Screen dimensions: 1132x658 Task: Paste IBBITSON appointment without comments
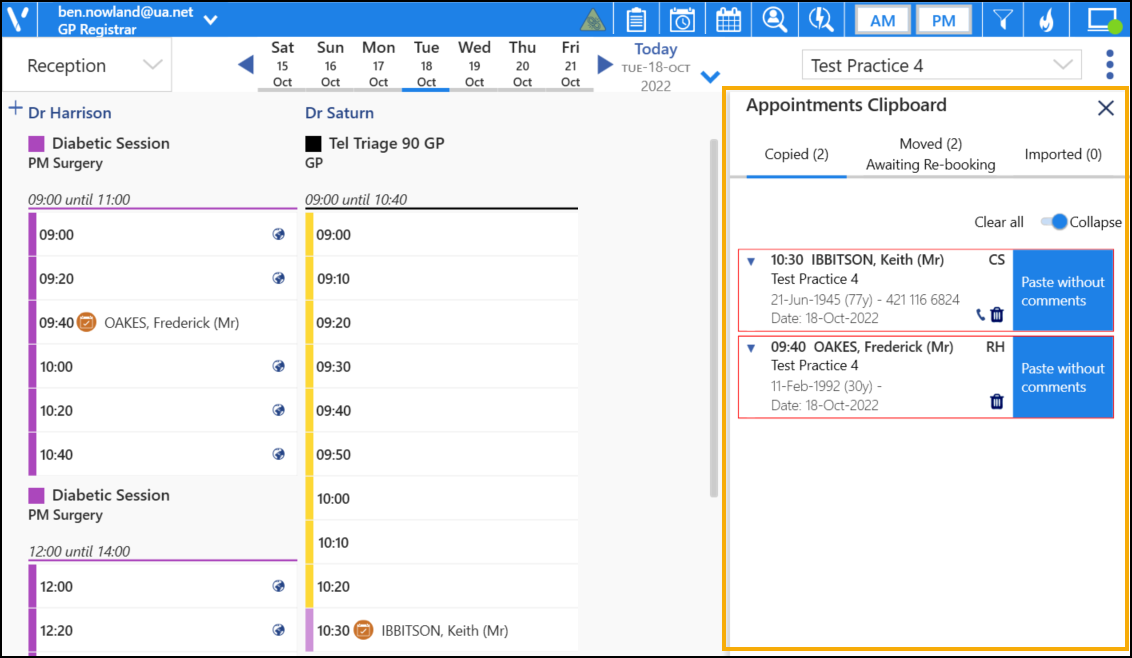tap(1062, 291)
